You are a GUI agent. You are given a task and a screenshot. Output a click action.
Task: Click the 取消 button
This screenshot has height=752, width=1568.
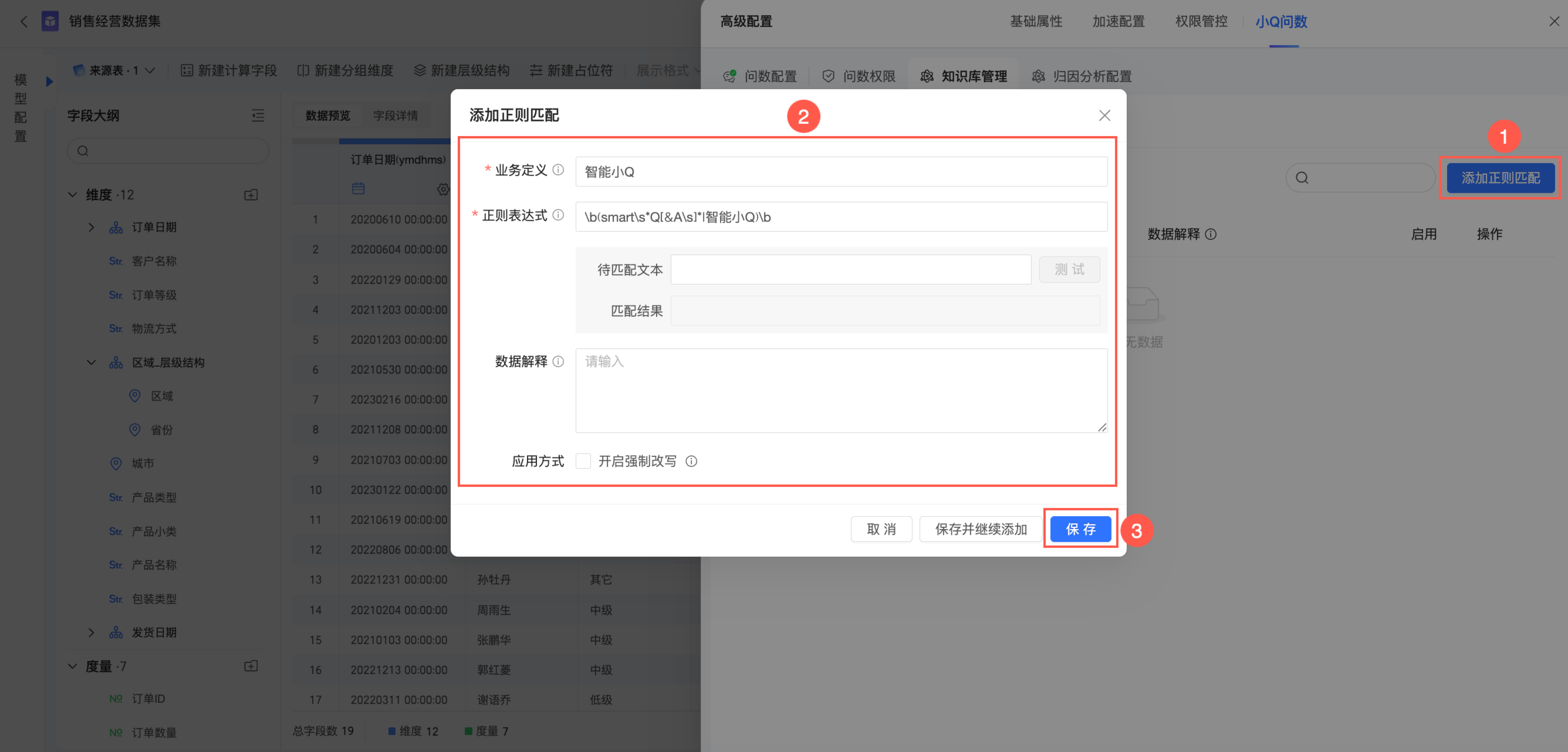(x=881, y=529)
